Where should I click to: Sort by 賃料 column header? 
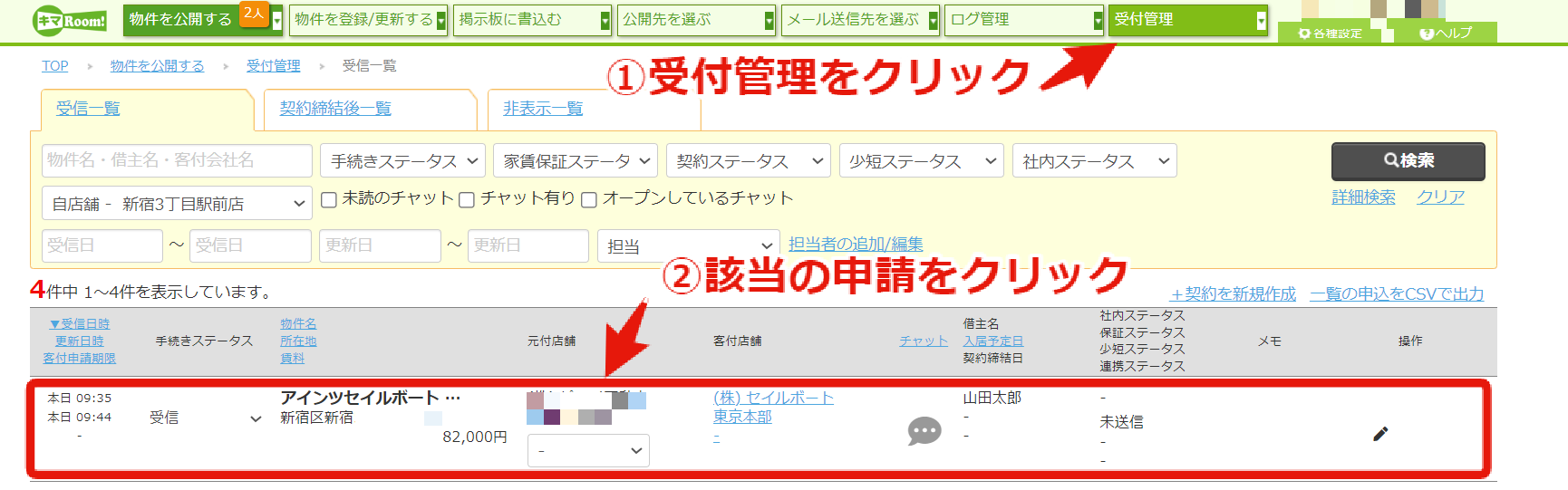(293, 359)
